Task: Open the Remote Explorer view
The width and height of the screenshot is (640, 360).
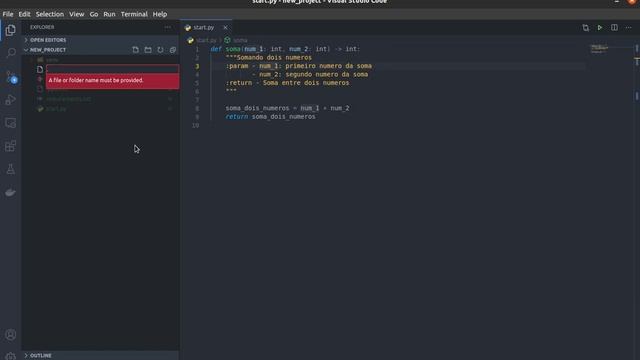Action: click(11, 123)
